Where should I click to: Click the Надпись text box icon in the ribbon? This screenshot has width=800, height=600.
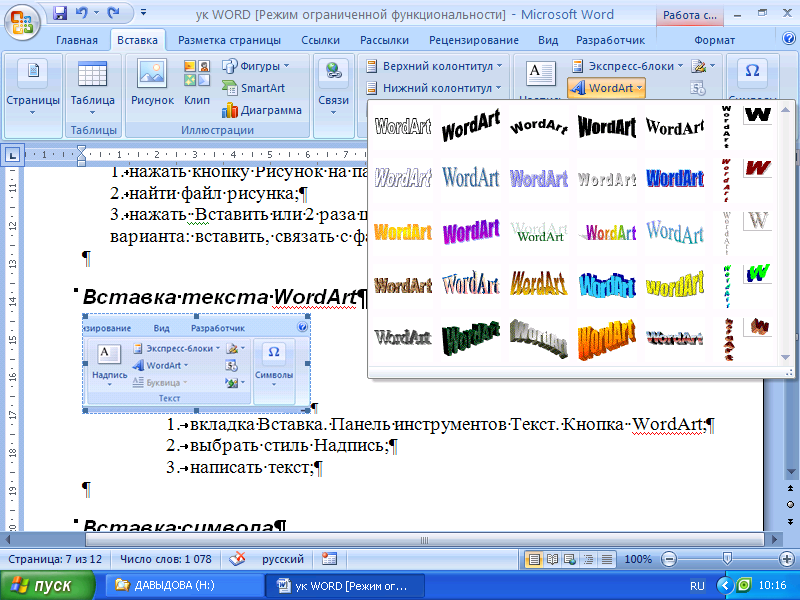[x=540, y=74]
